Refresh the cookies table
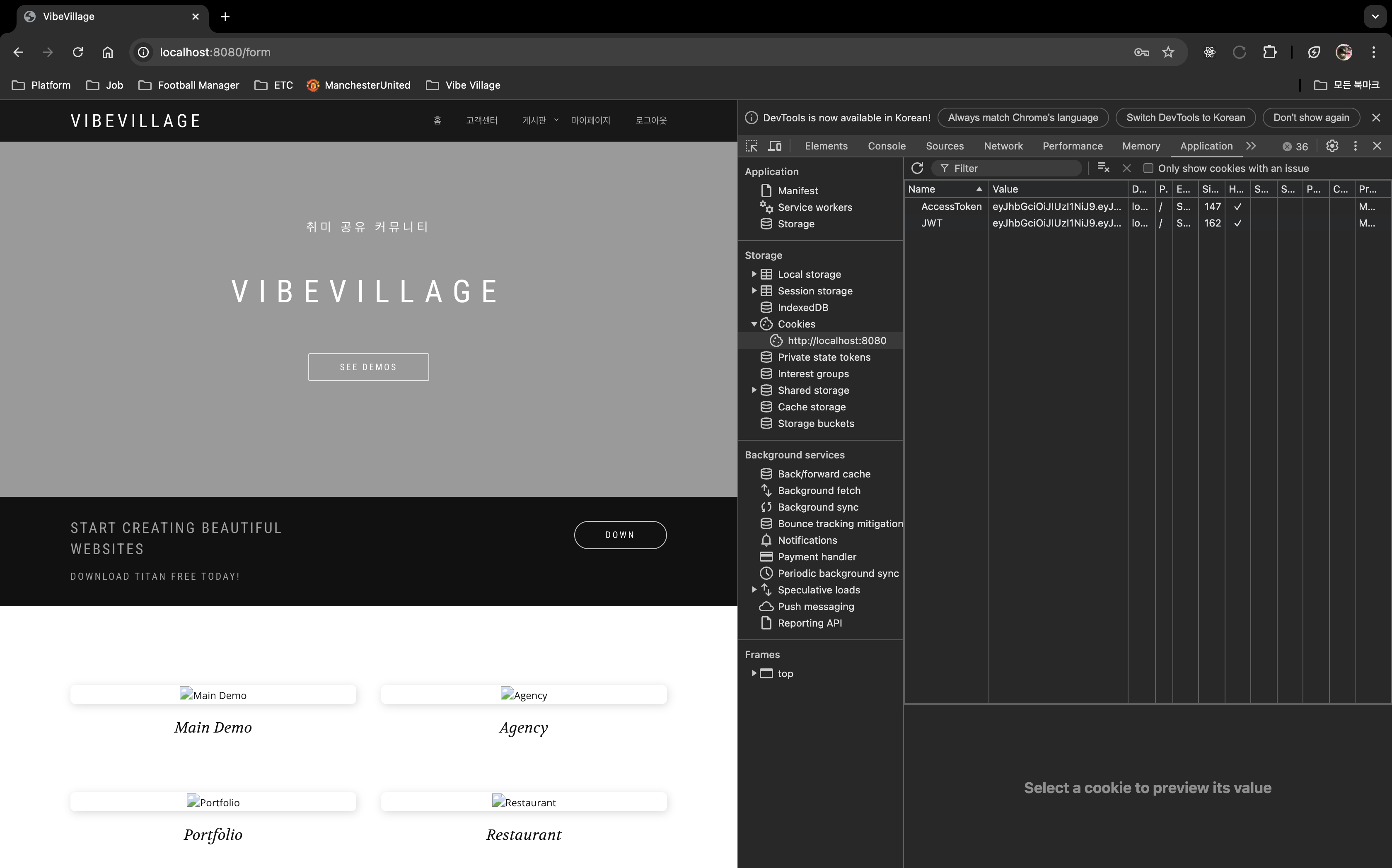The width and height of the screenshot is (1392, 868). pos(917,168)
